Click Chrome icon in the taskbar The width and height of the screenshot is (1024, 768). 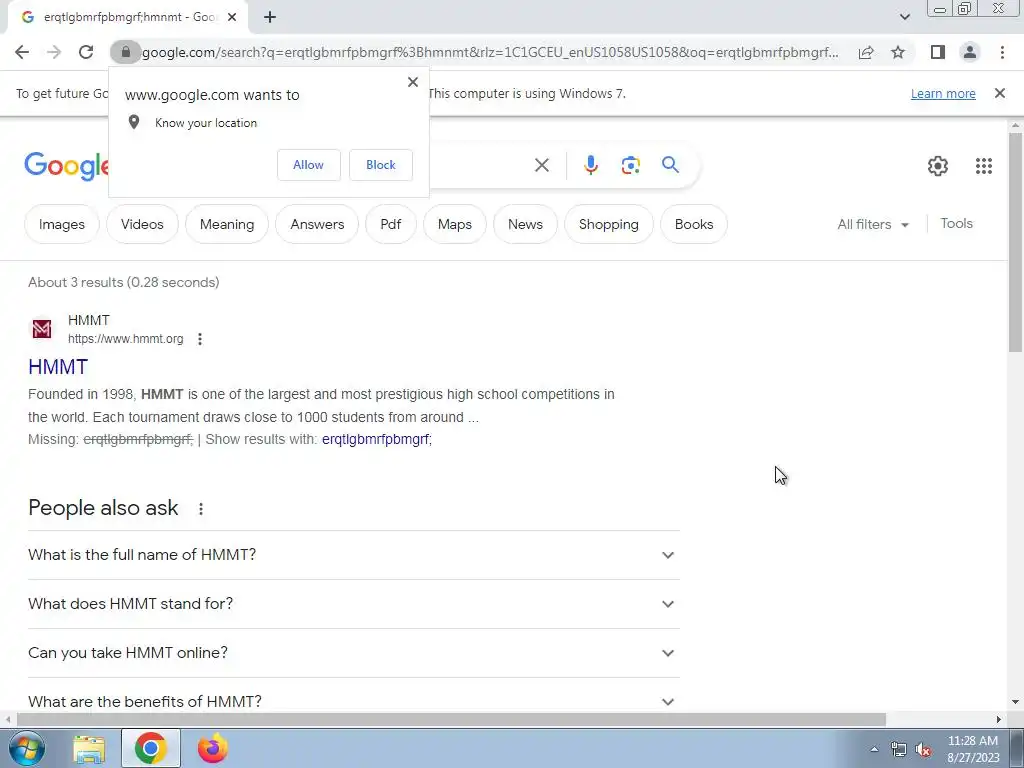(151, 748)
